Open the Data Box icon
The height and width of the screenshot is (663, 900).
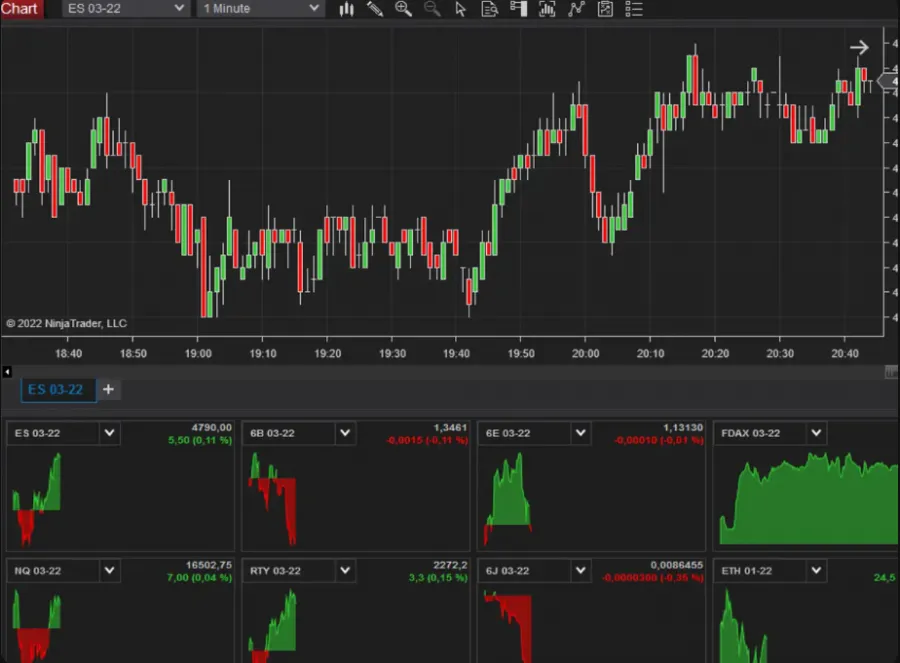click(x=489, y=10)
